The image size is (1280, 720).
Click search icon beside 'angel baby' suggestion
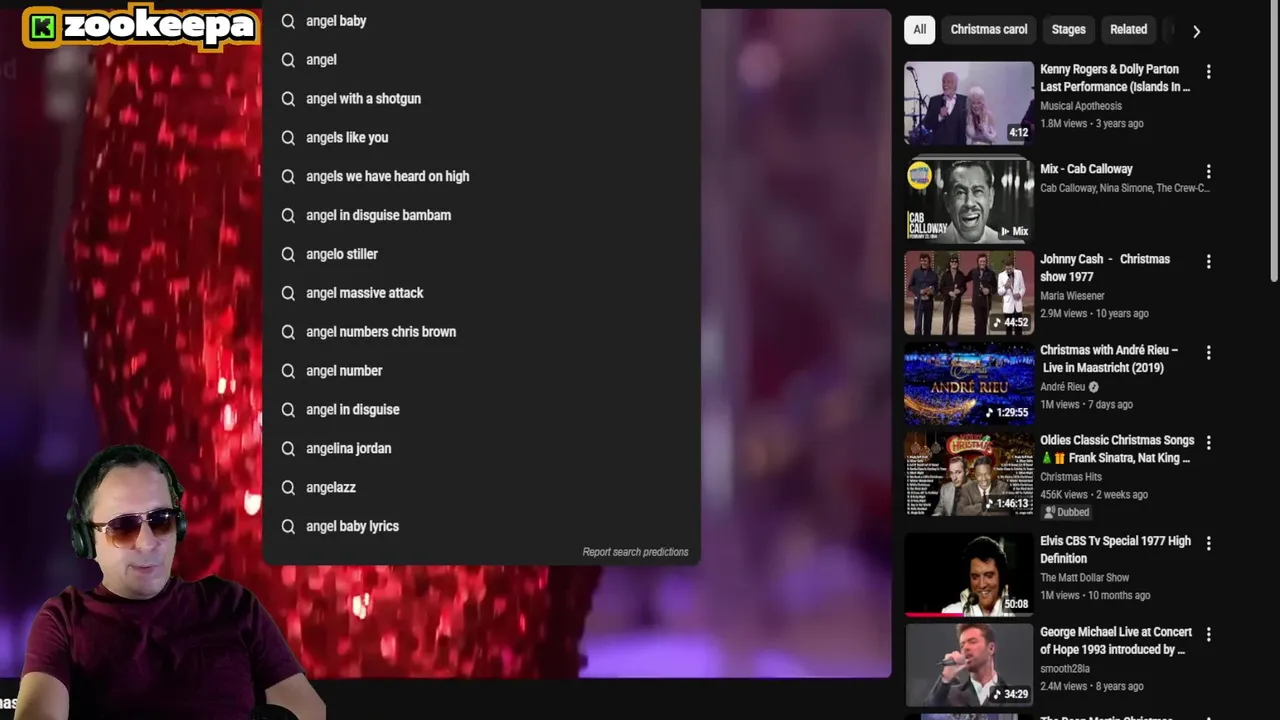288,21
